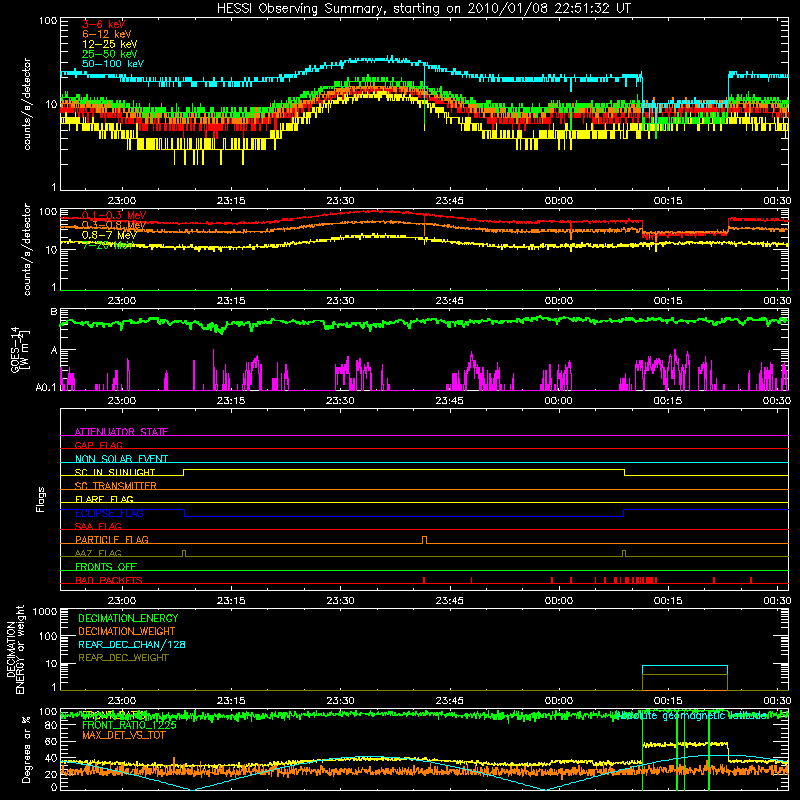The width and height of the screenshot is (800, 800).
Task: Click the 1000 tick label on decimation axis
Action: point(45,611)
